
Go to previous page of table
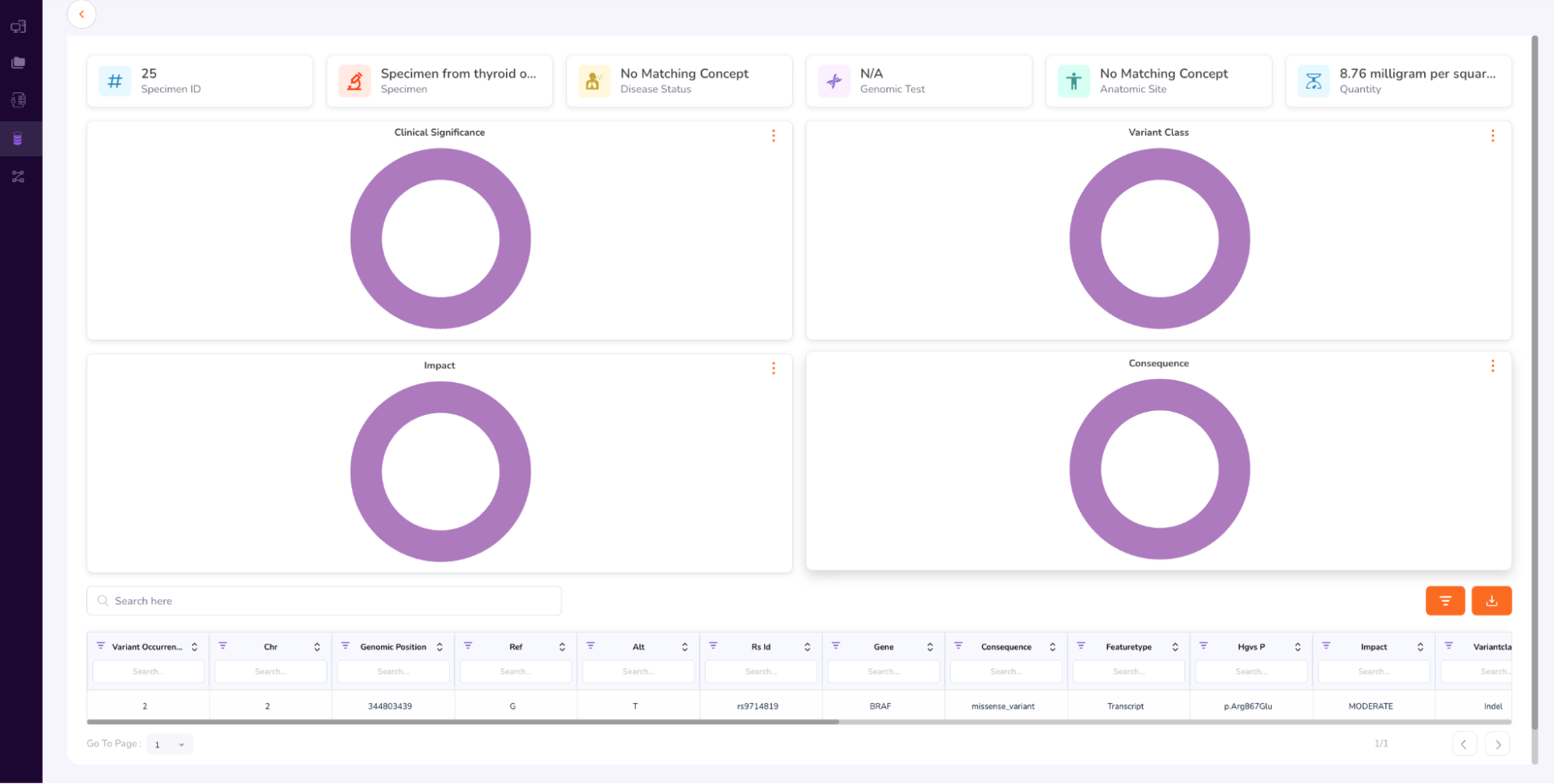pyautogui.click(x=1464, y=744)
